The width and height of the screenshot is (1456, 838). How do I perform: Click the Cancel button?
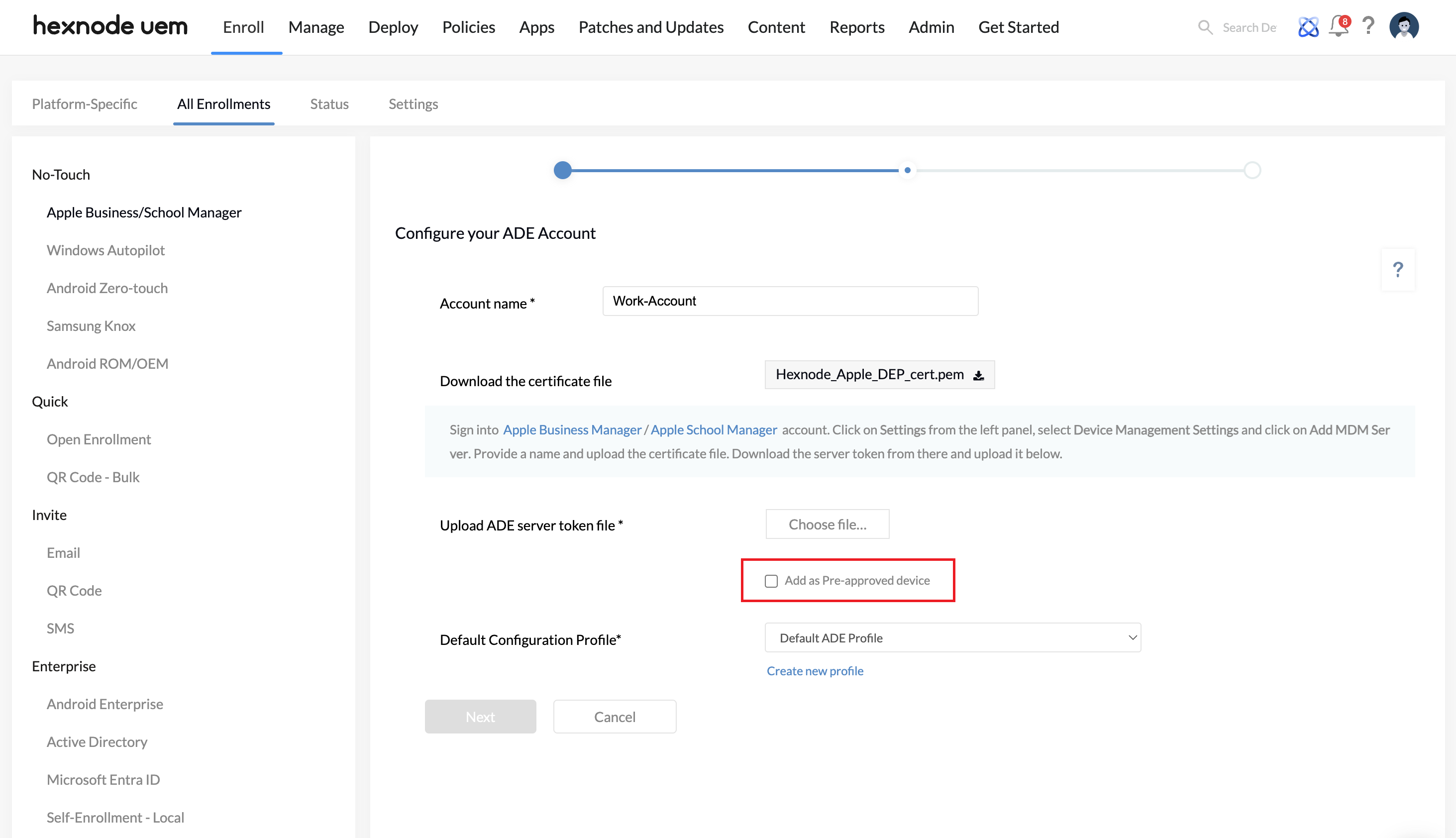[615, 717]
